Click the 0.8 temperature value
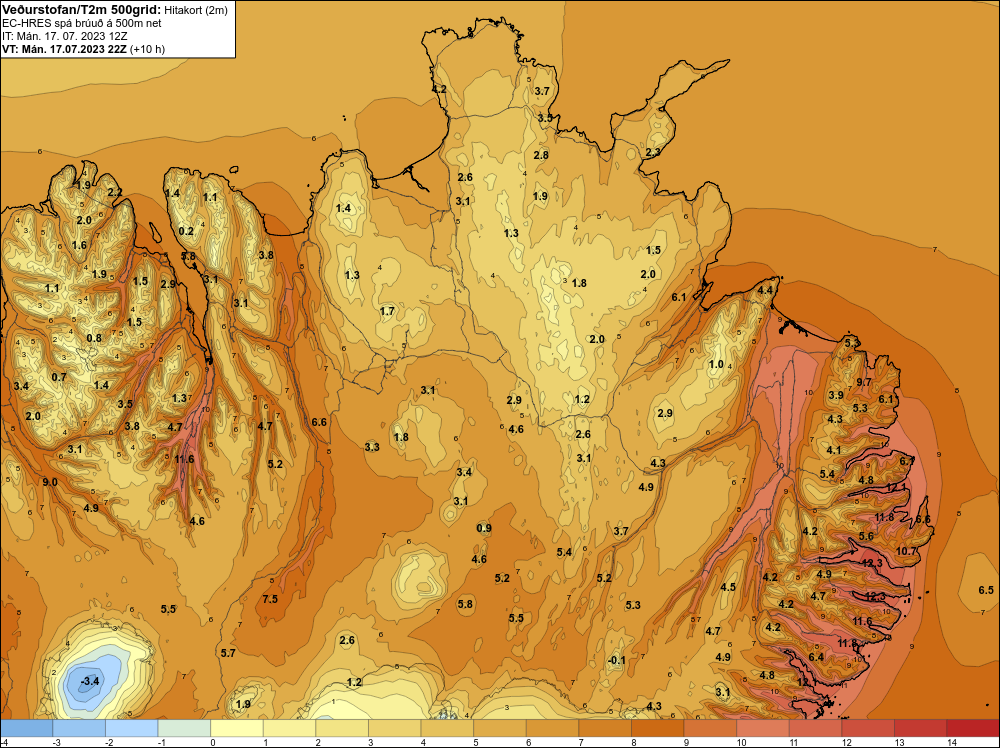The width and height of the screenshot is (1000, 748). point(94,338)
